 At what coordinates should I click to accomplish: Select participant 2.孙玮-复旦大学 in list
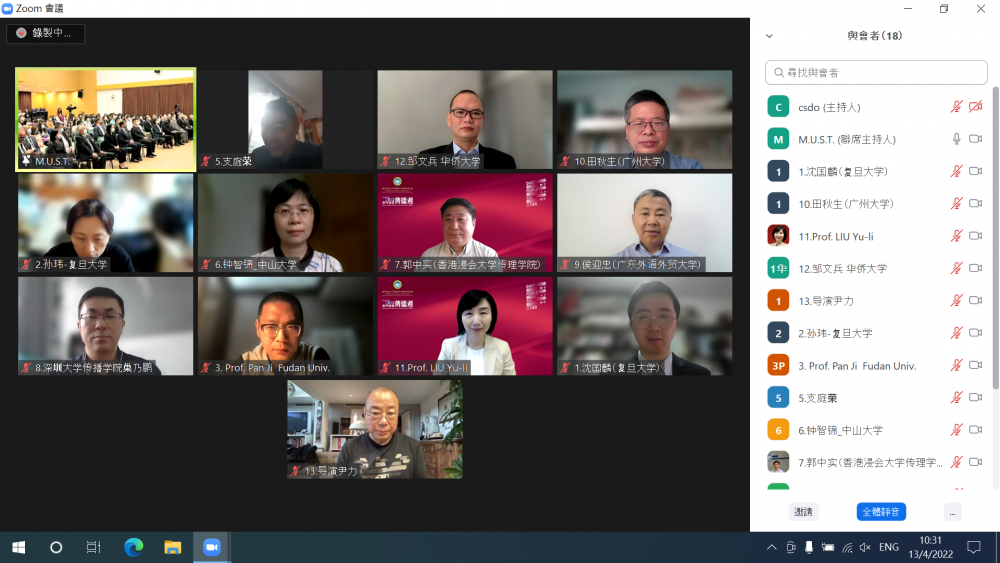pos(876,333)
